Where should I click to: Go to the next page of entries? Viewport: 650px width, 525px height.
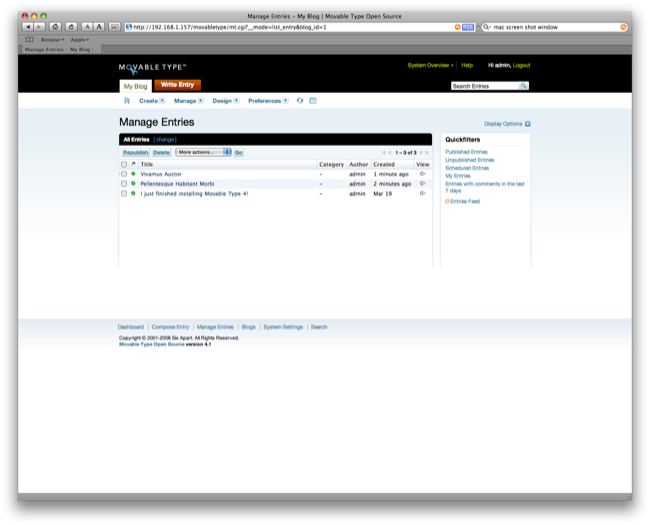pos(421,153)
